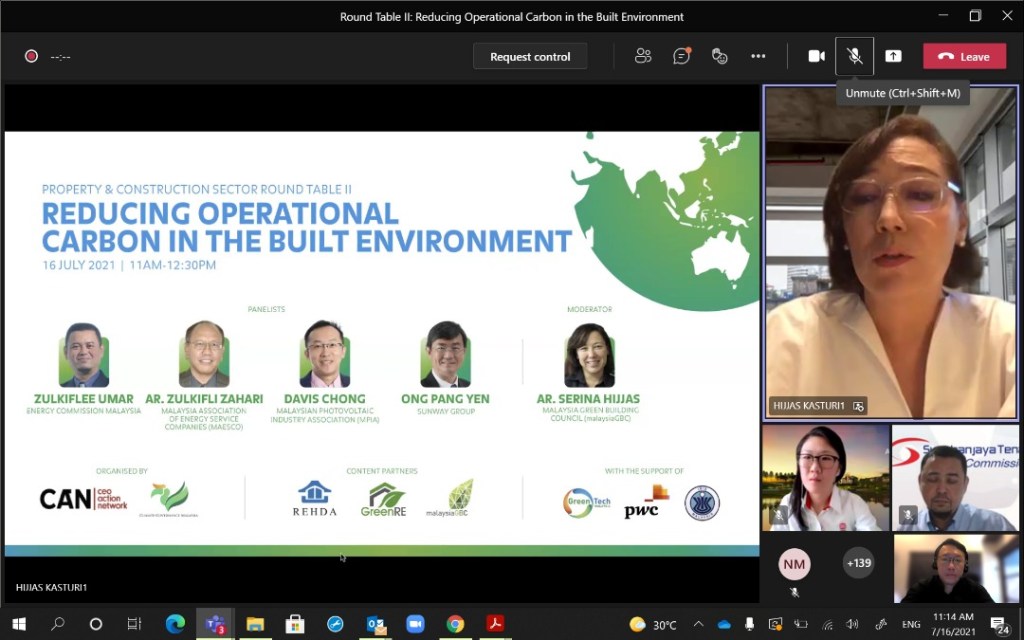Open the More actions ellipsis menu
Screen dimensions: 1024x640
758,56
